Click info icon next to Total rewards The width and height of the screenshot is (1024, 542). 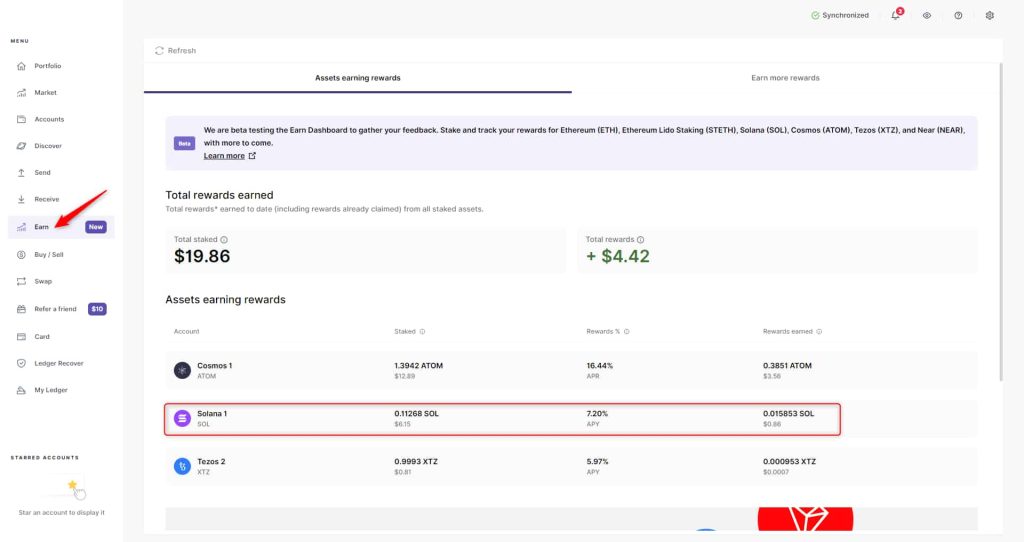[640, 240]
